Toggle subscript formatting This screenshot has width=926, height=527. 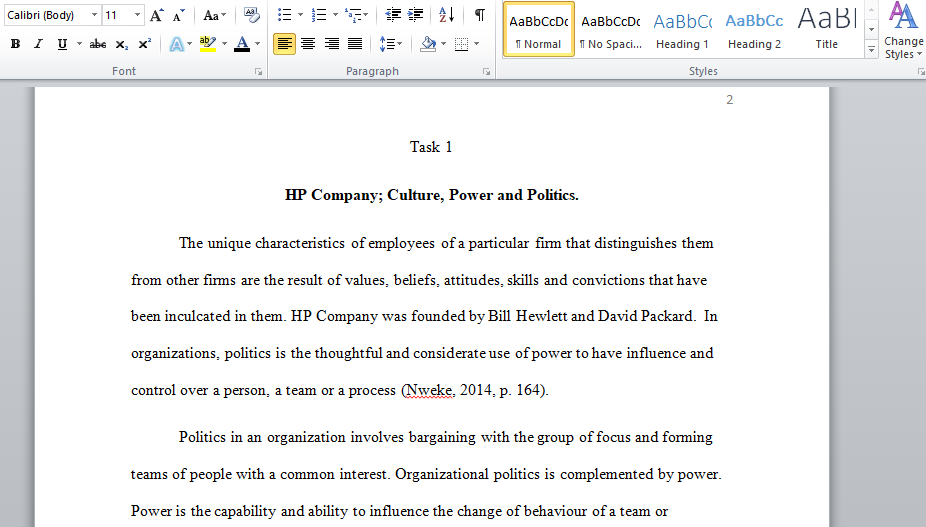pos(122,44)
